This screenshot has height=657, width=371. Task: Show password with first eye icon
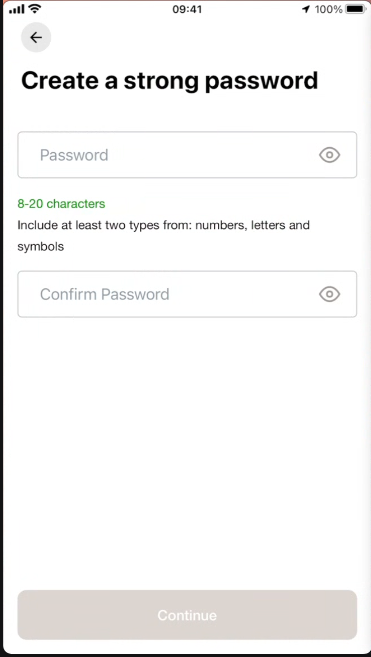pyautogui.click(x=329, y=155)
